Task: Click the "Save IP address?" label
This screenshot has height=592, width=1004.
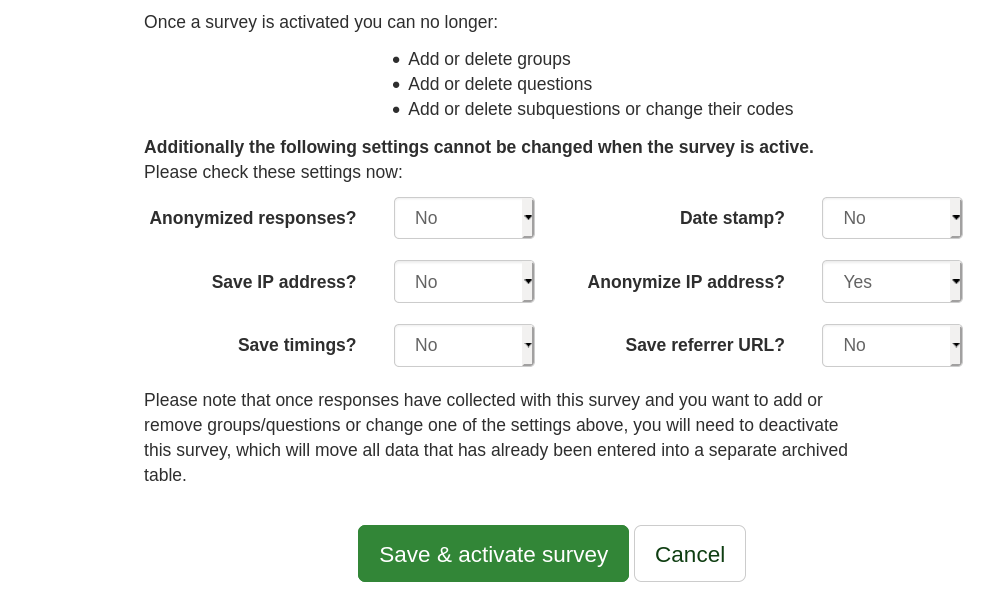Action: click(284, 282)
